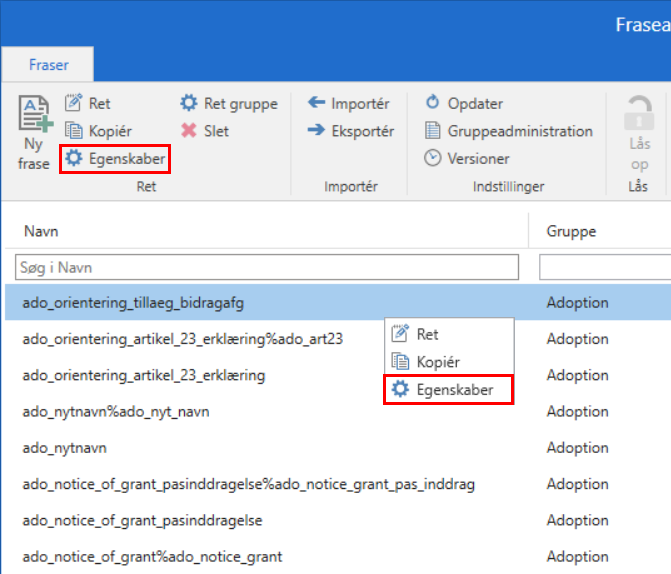
Task: Create a new phrase with Ny frase
Action: (34, 133)
